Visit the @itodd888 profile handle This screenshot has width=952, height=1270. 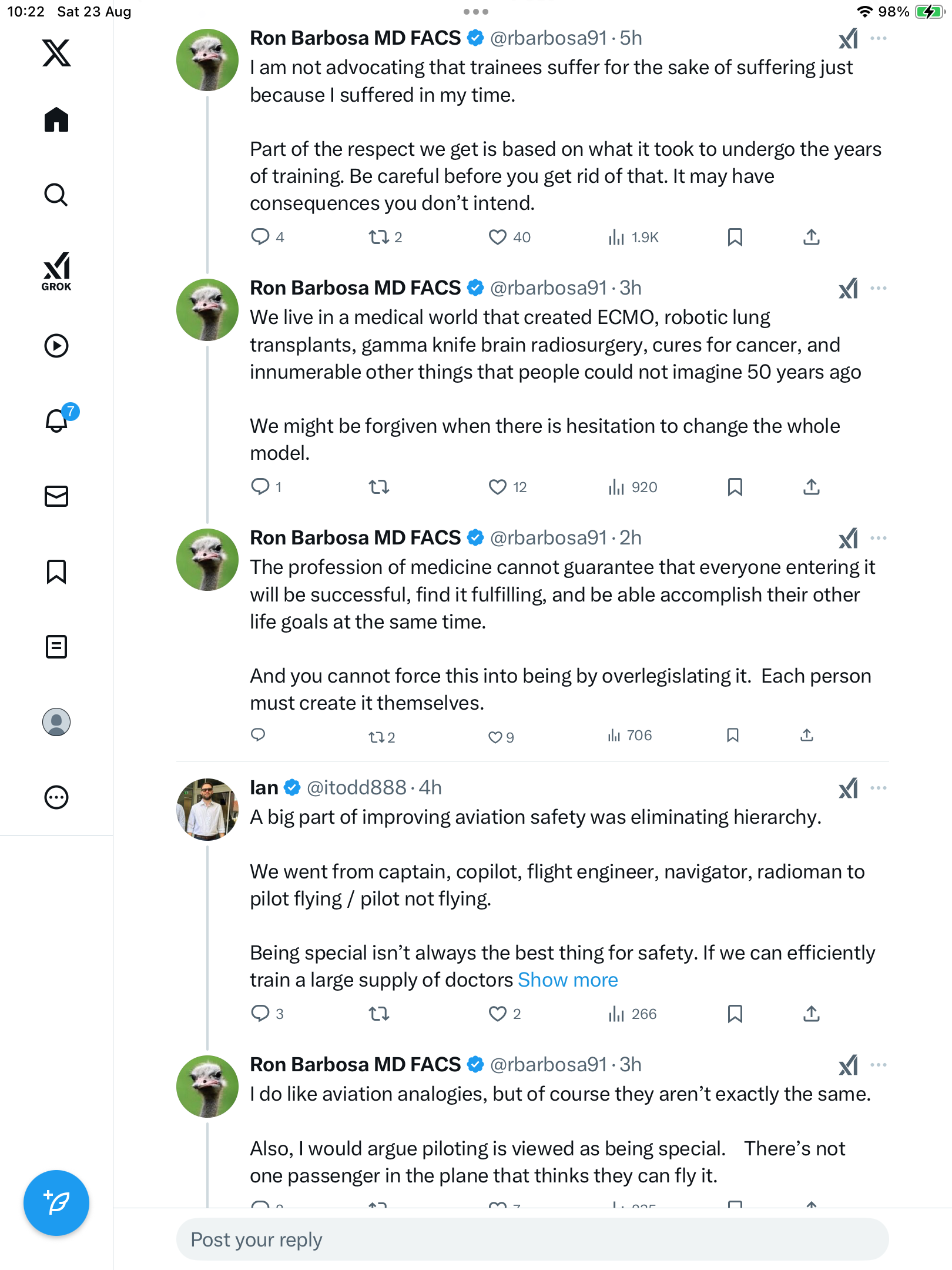[x=357, y=788]
